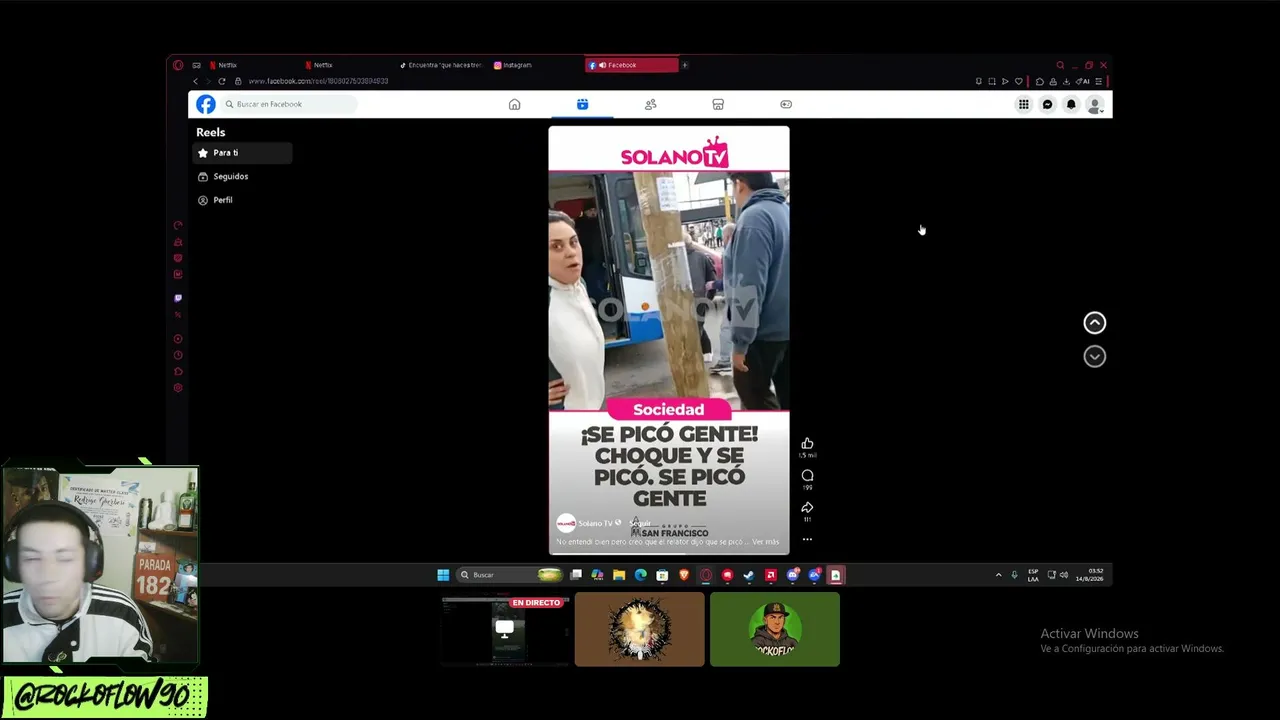The width and height of the screenshot is (1280, 720).
Task: Open the Facebook home logo
Action: 205,104
